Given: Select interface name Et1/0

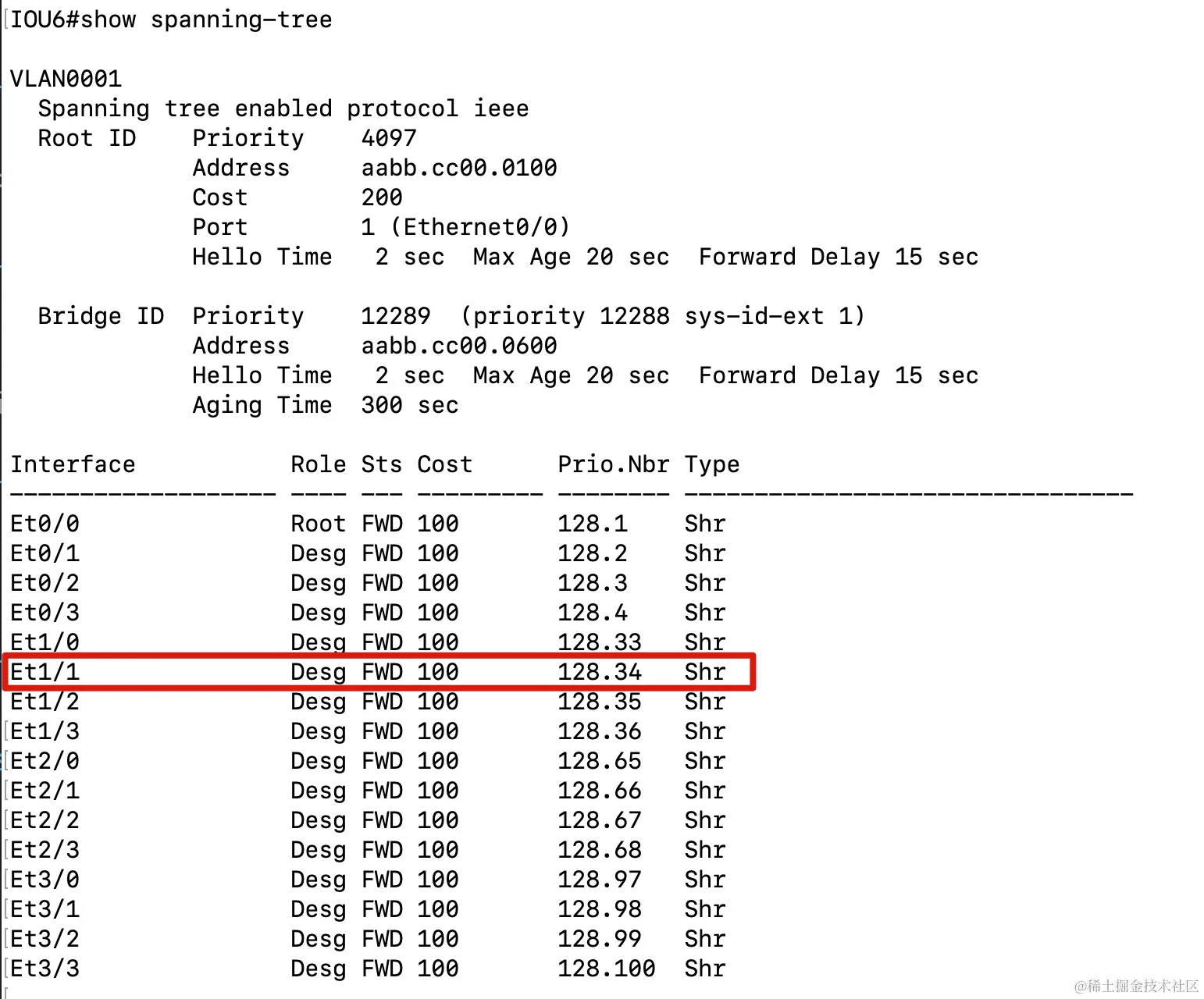Looking at the screenshot, I should (45, 642).
